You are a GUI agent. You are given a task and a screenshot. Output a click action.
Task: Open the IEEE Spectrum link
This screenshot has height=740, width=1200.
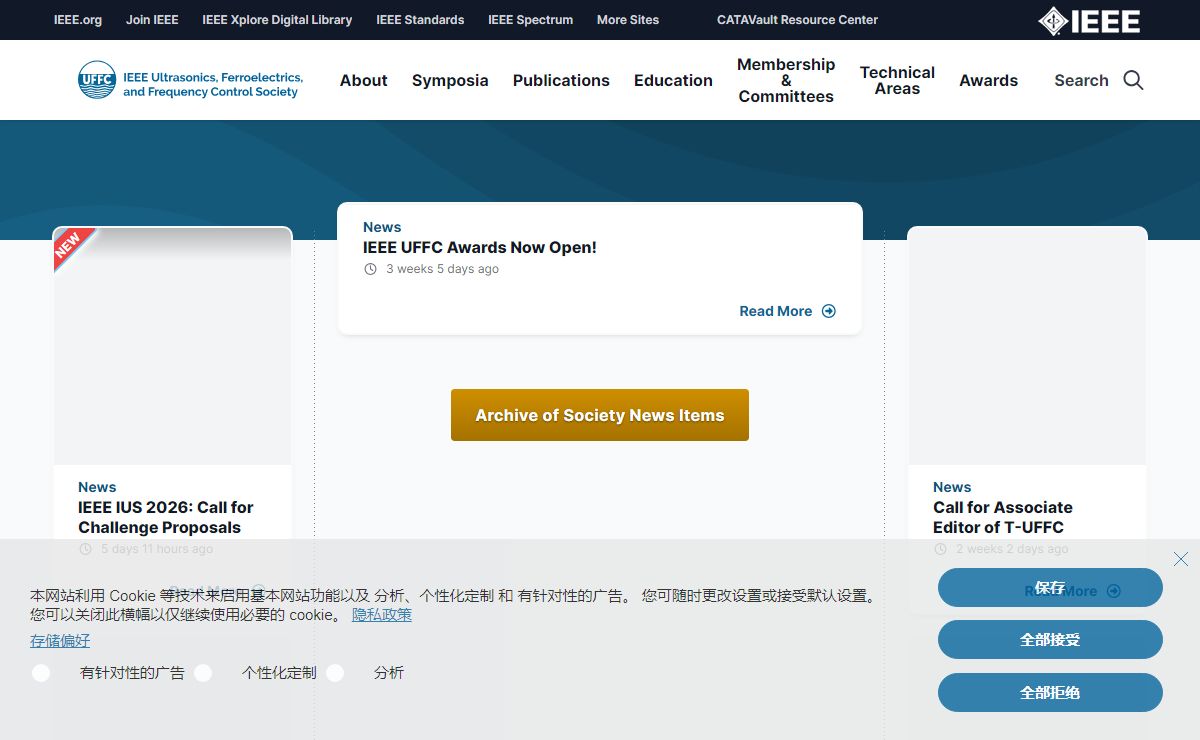click(530, 20)
